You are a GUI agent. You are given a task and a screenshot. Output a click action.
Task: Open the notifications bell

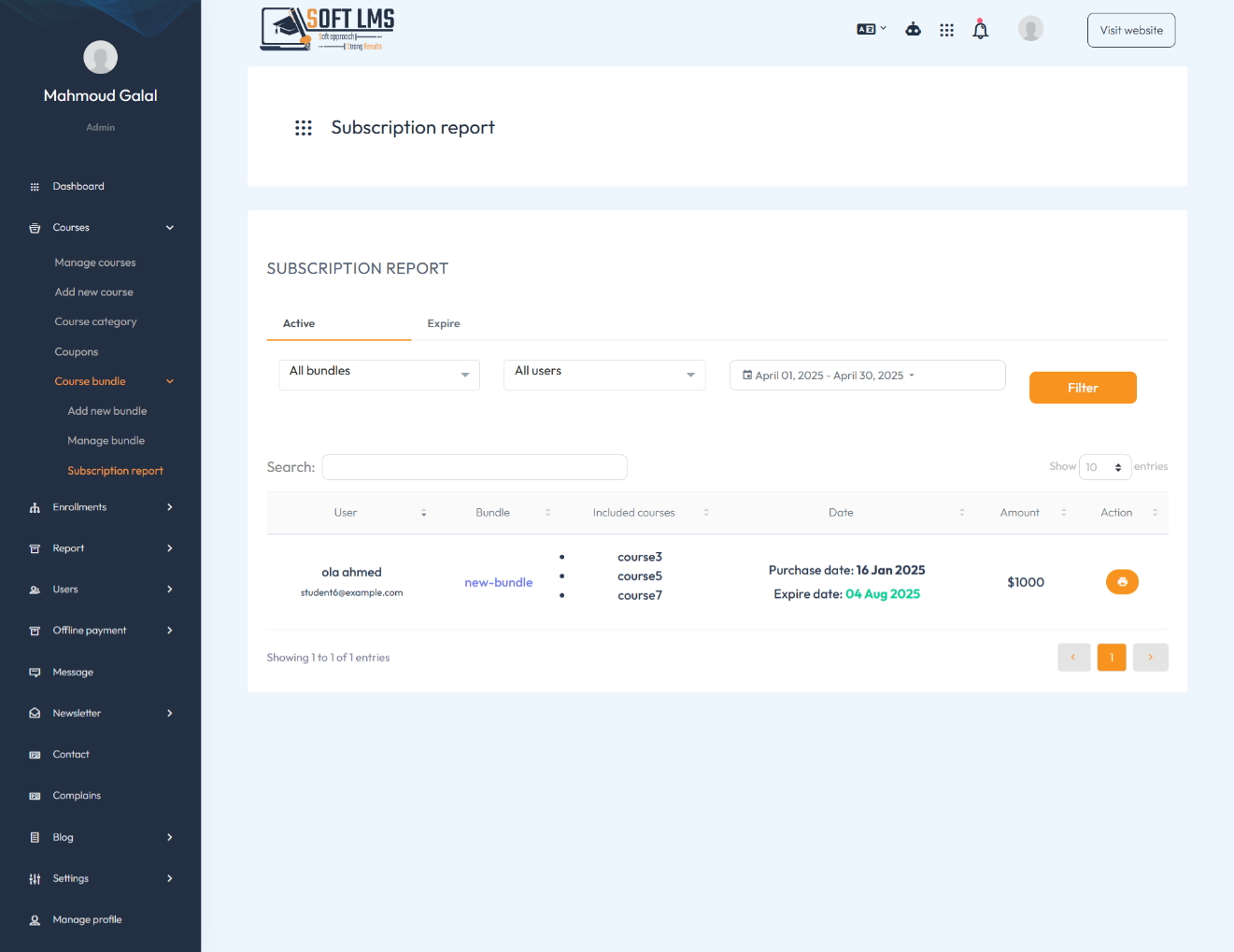[980, 29]
